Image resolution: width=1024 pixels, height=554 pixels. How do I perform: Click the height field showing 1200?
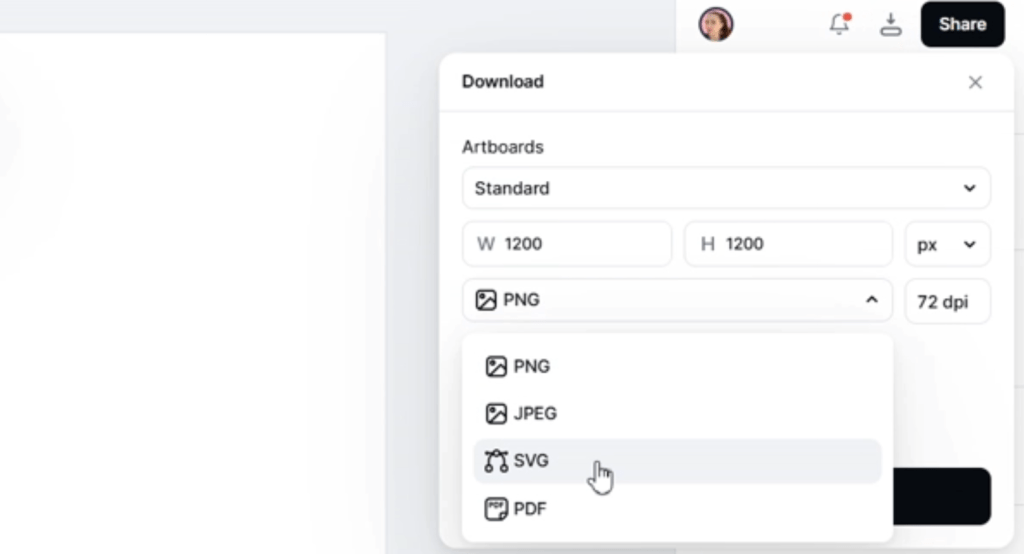788,244
